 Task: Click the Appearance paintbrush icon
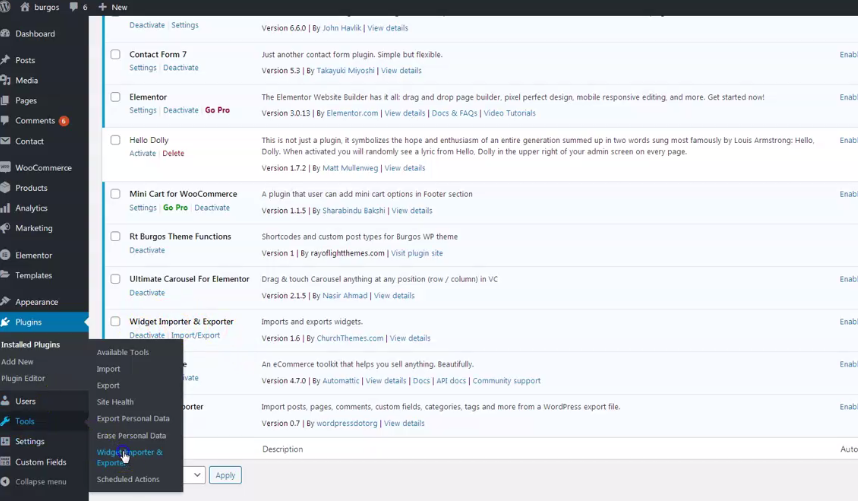[x=5, y=301]
